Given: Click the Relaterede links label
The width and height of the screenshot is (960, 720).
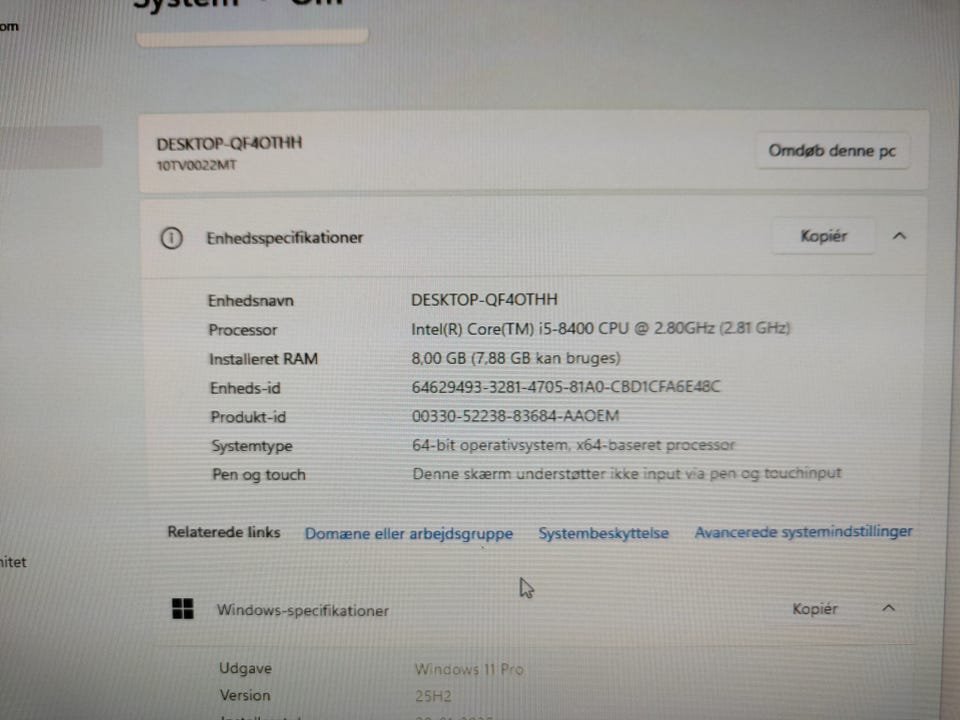Looking at the screenshot, I should pyautogui.click(x=223, y=532).
